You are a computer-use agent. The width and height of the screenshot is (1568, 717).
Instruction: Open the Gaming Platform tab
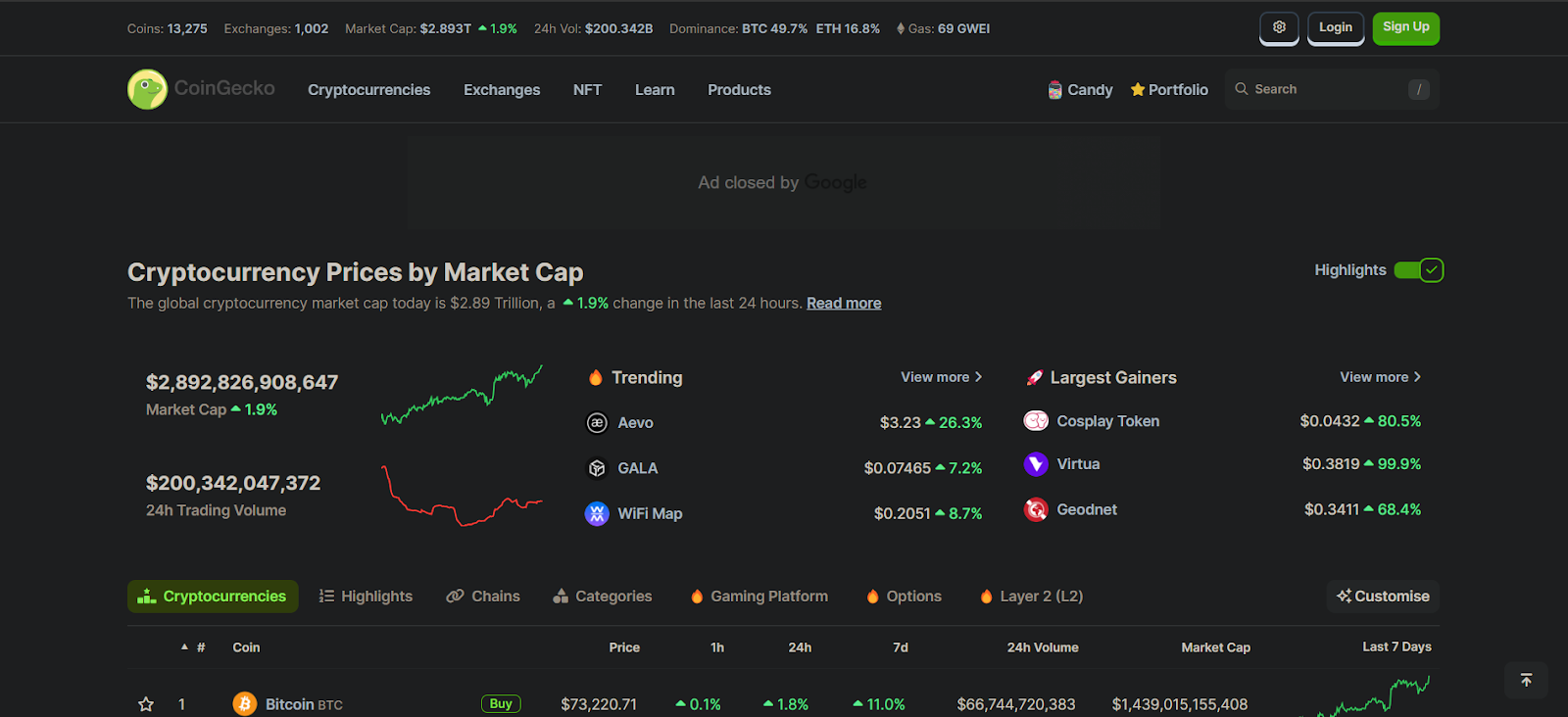(759, 596)
